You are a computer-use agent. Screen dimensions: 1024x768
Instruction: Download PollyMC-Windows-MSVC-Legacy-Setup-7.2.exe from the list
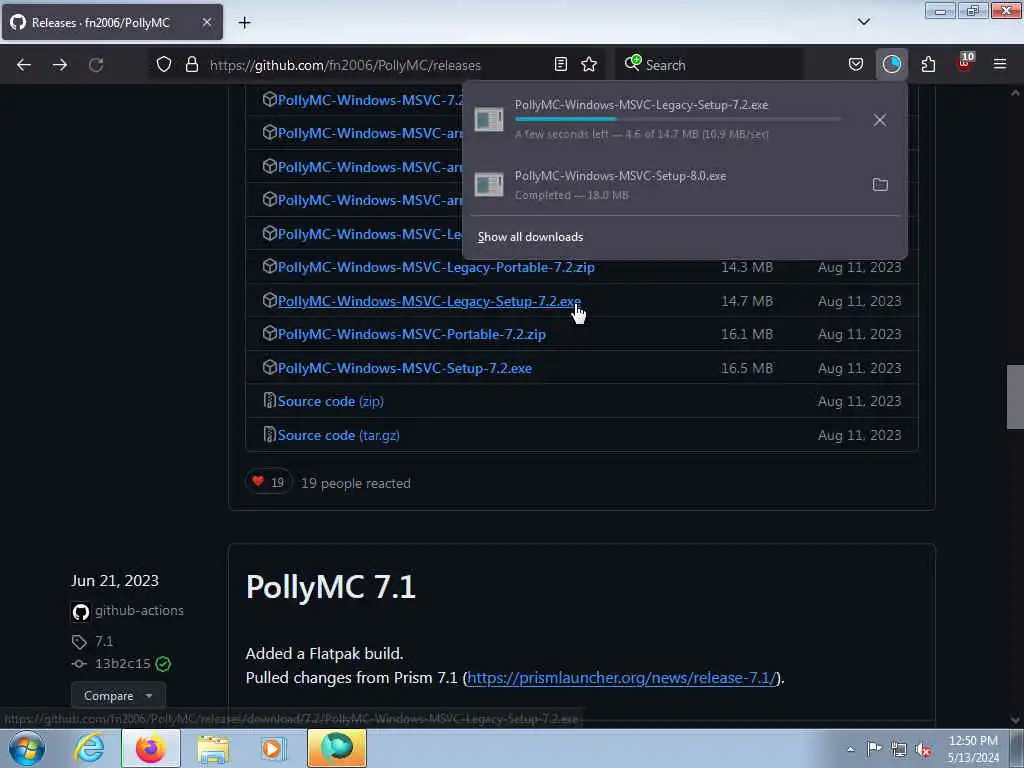click(429, 301)
